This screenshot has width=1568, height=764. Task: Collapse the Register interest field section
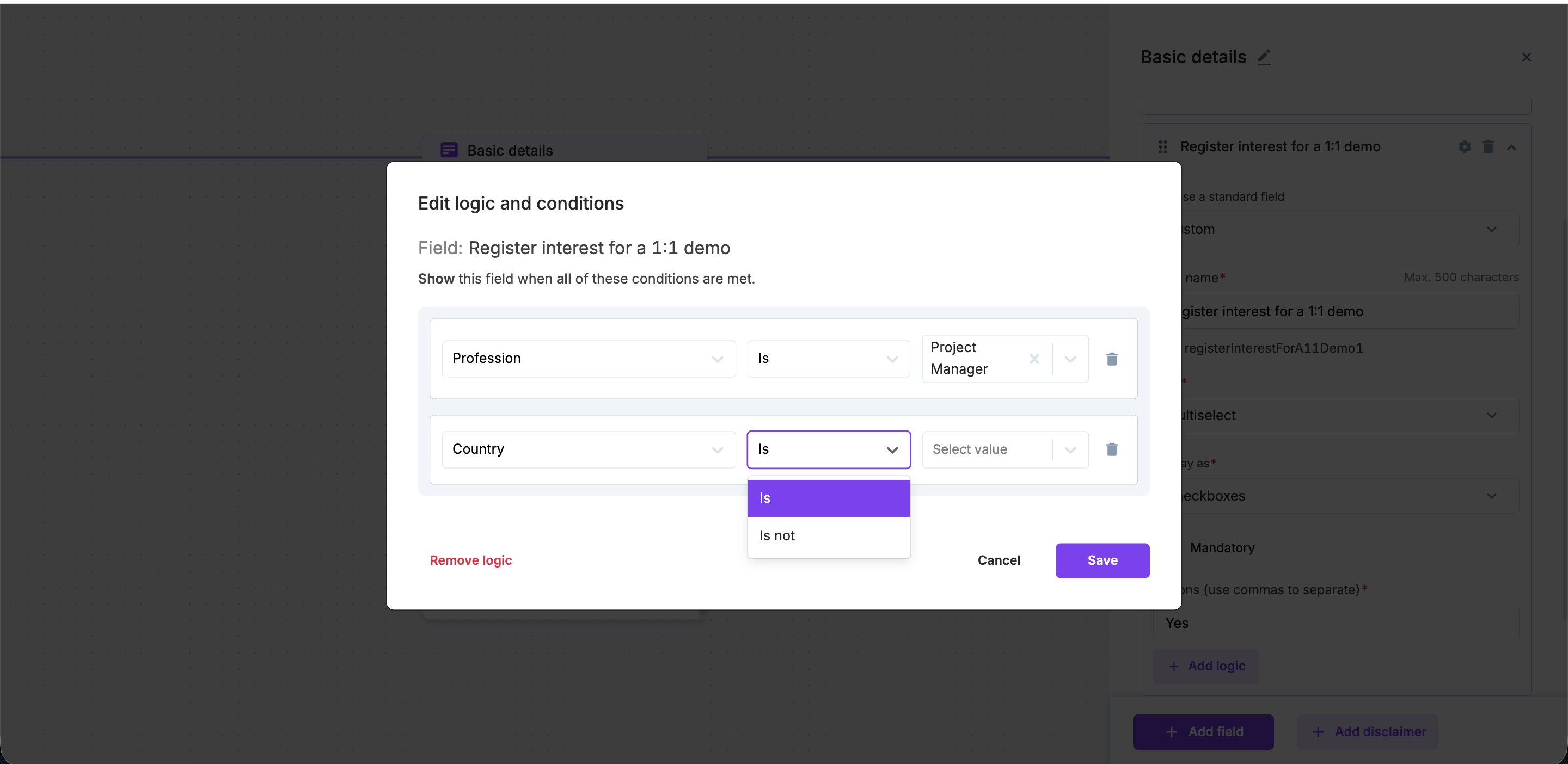1511,147
